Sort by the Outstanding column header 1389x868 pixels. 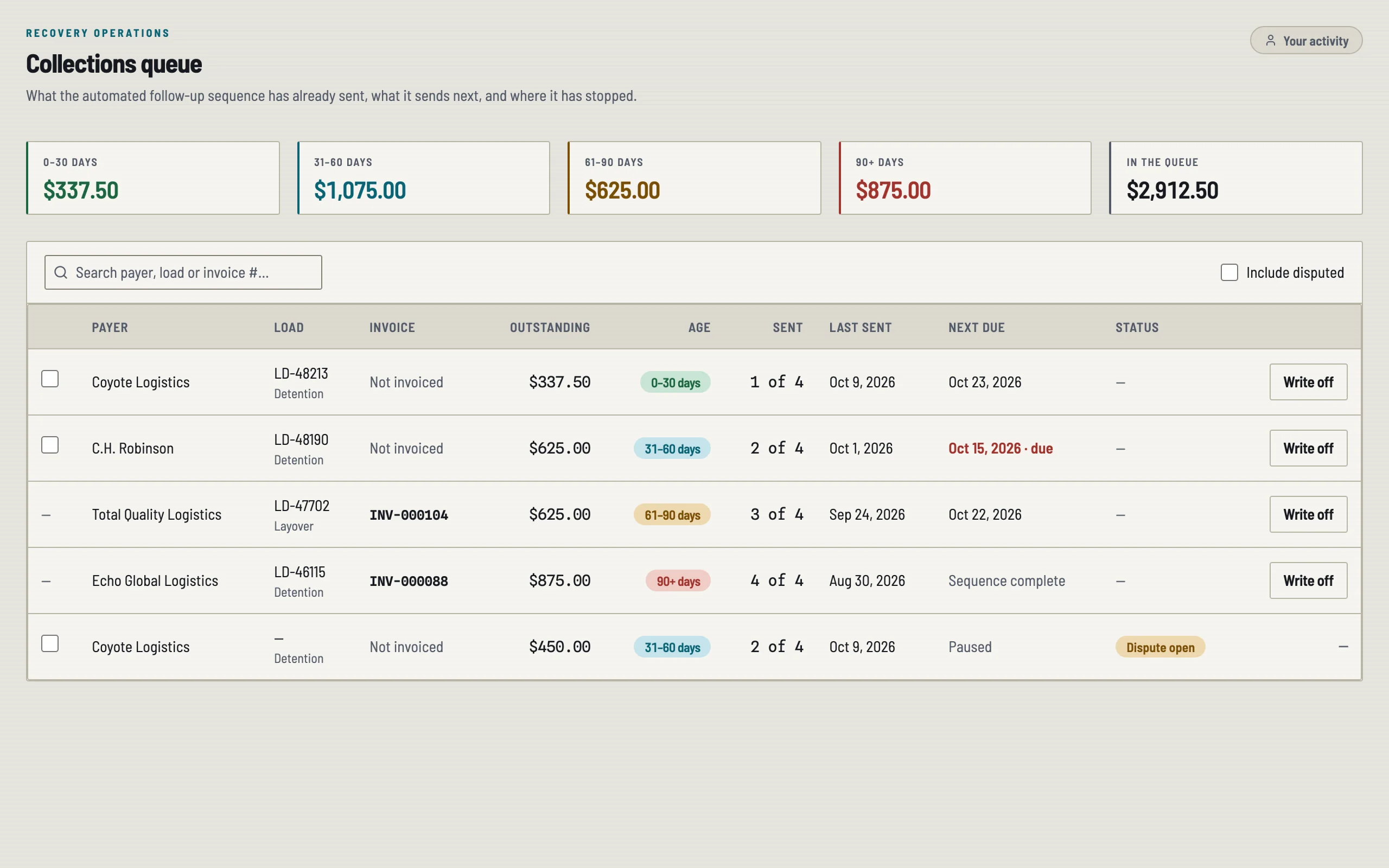point(550,327)
